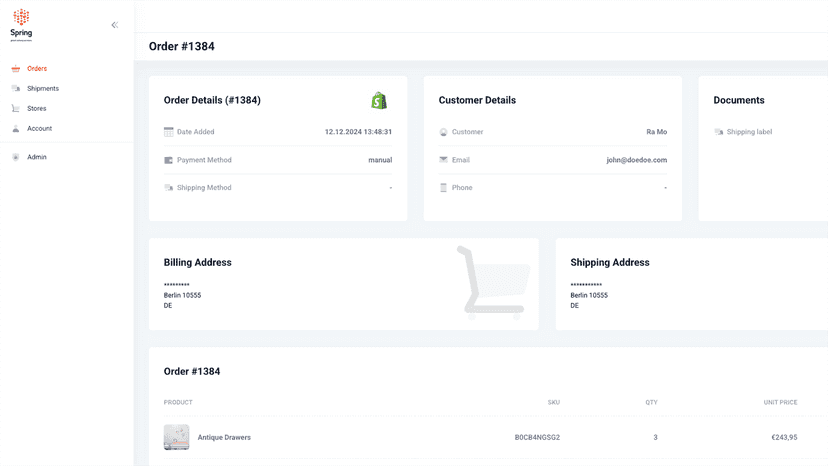Click the Antique Drawers product name
The height and width of the screenshot is (466, 828).
pyautogui.click(x=224, y=437)
